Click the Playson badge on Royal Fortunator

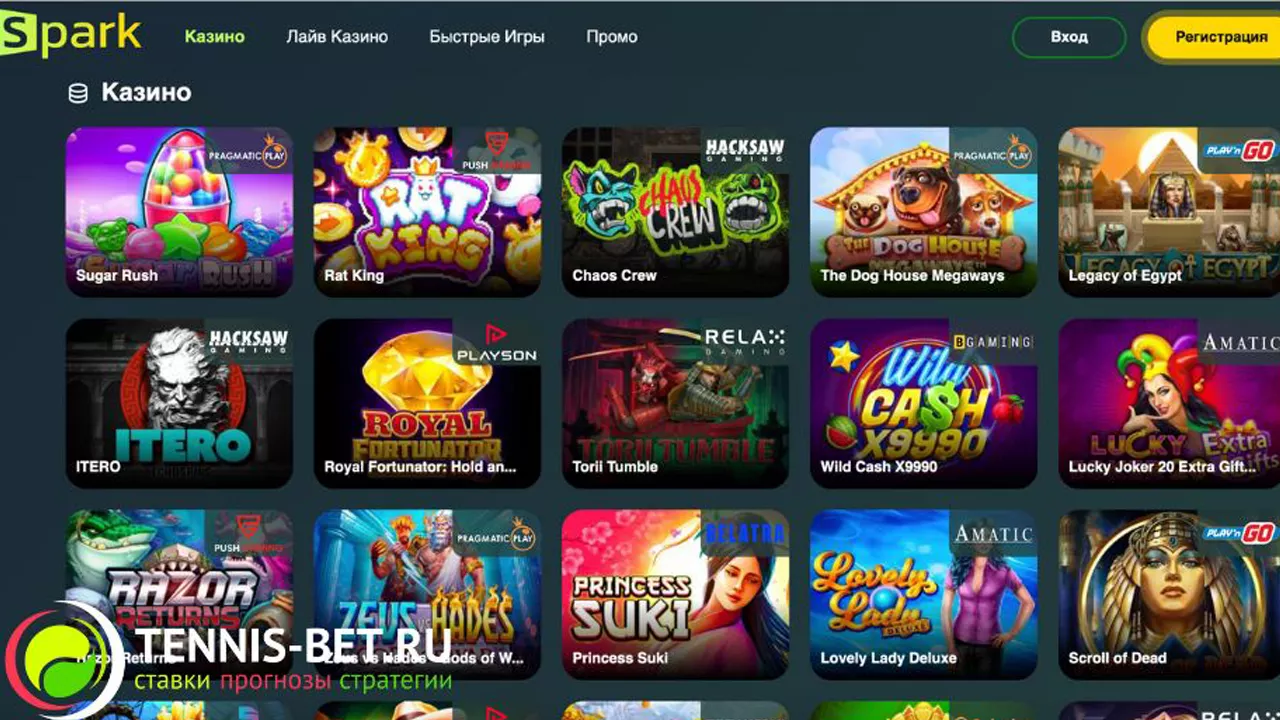coord(497,343)
